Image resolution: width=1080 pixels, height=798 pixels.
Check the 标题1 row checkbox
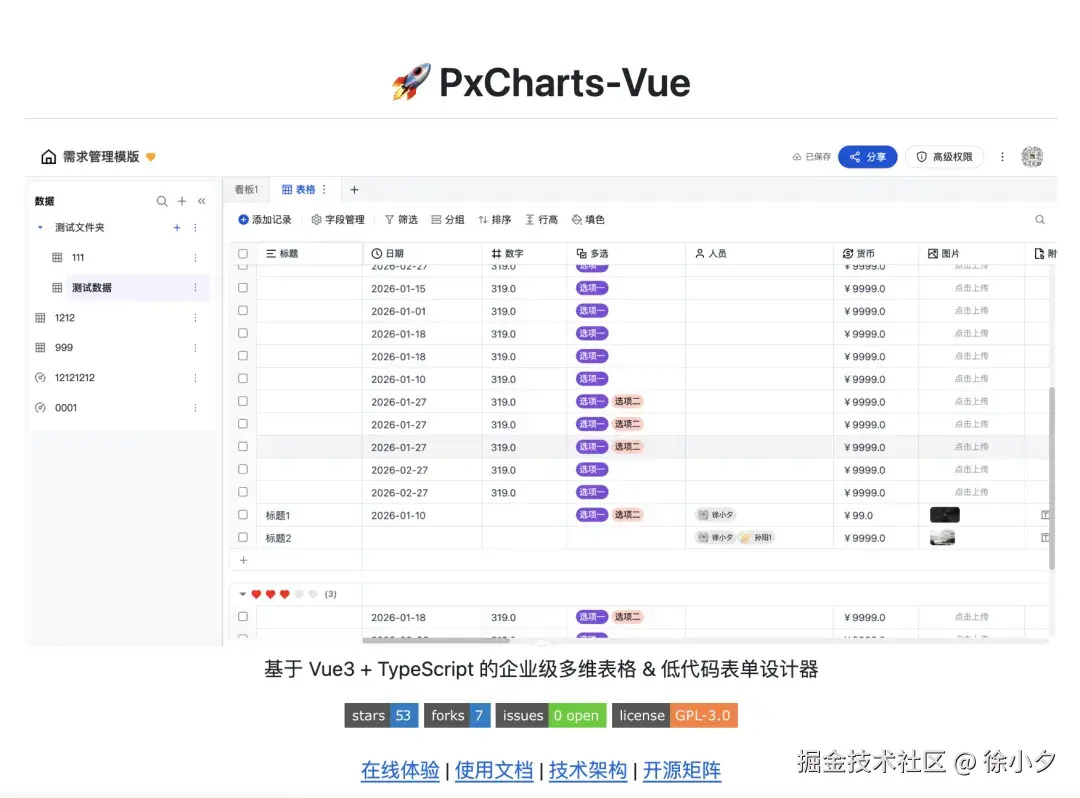(243, 515)
